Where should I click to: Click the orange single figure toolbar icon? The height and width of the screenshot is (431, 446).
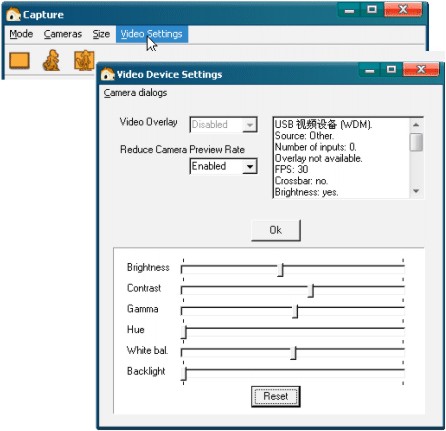click(x=51, y=60)
